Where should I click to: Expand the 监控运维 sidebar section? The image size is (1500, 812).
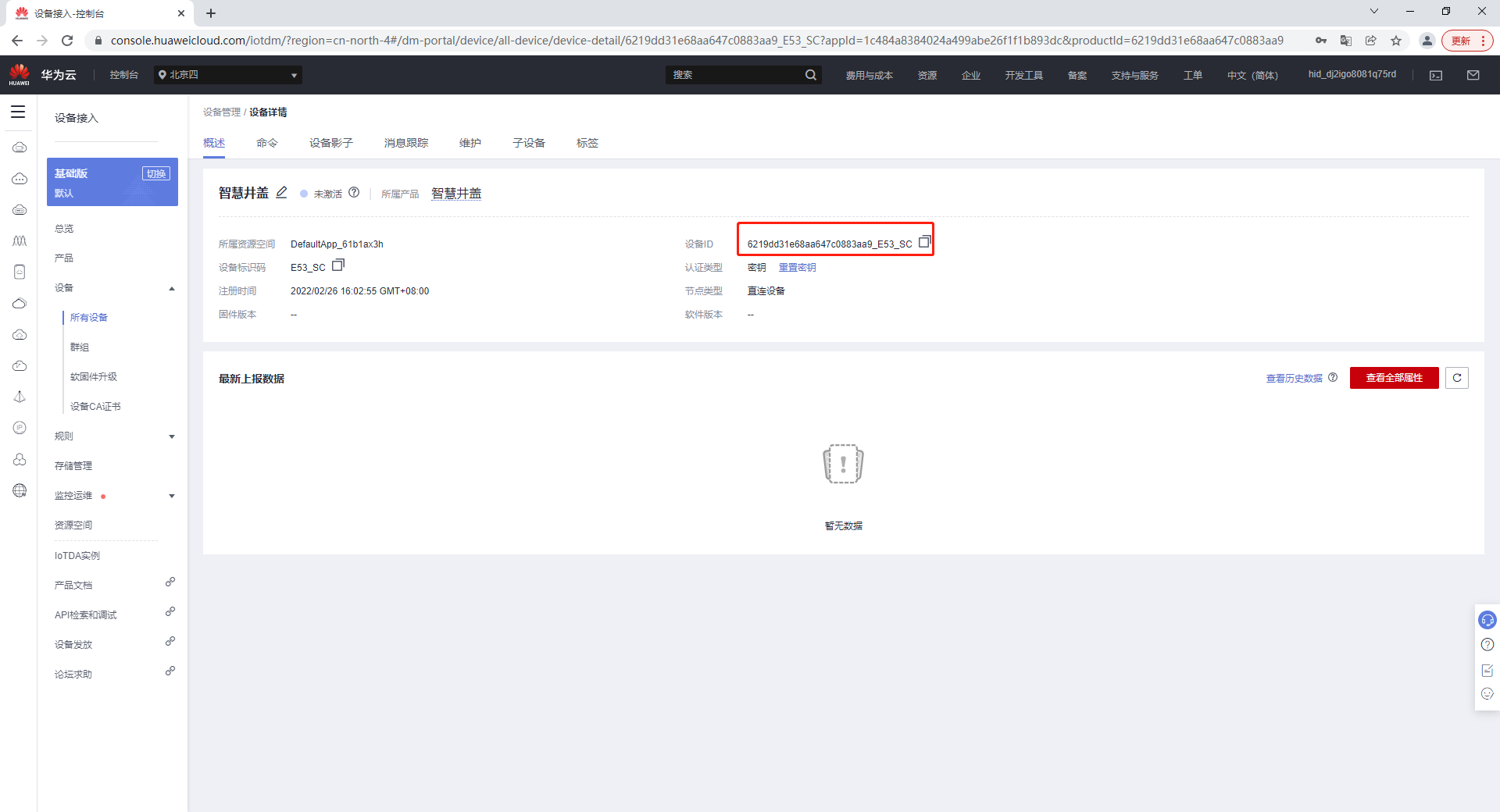pos(172,496)
